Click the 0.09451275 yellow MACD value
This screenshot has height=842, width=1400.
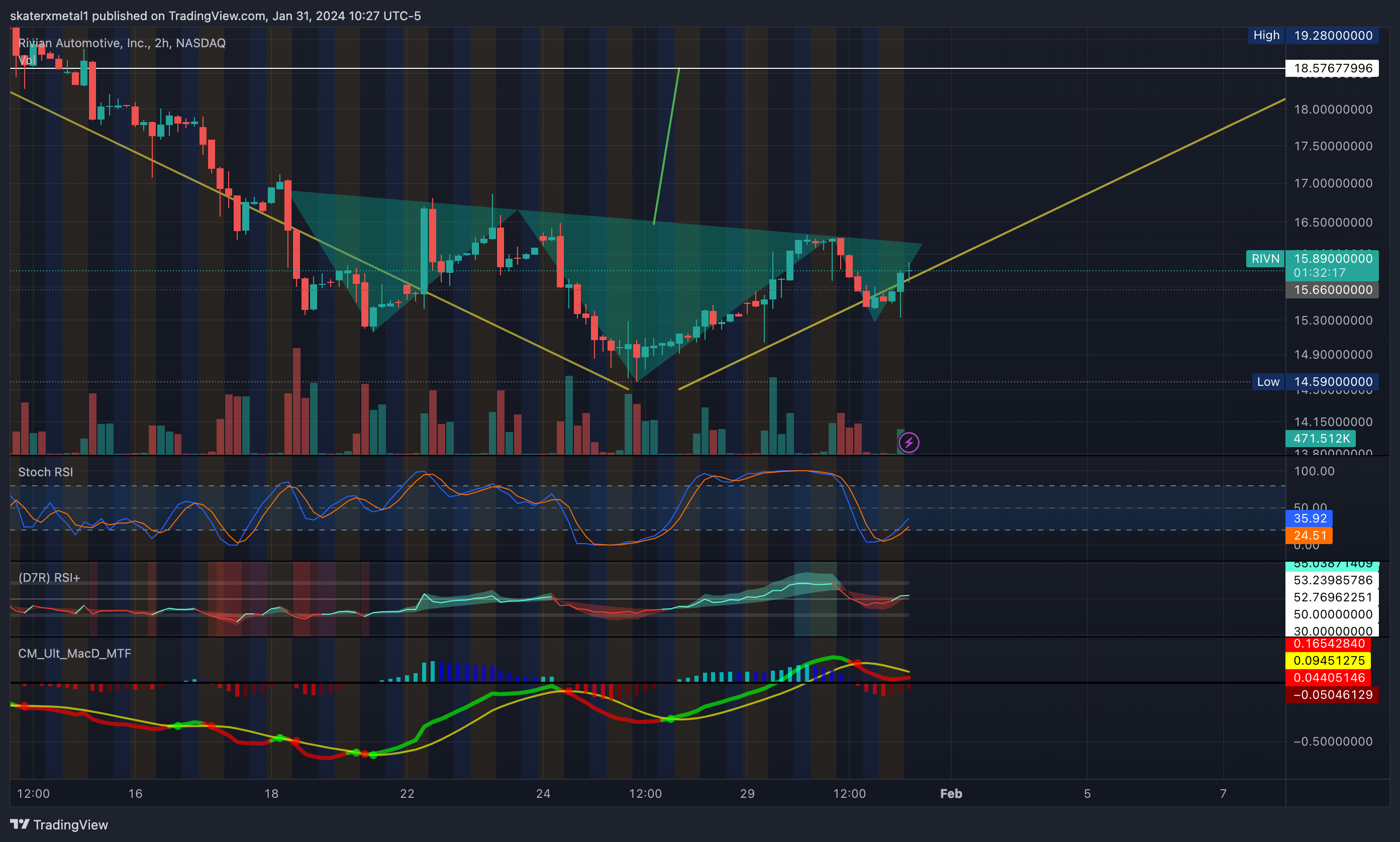point(1329,661)
